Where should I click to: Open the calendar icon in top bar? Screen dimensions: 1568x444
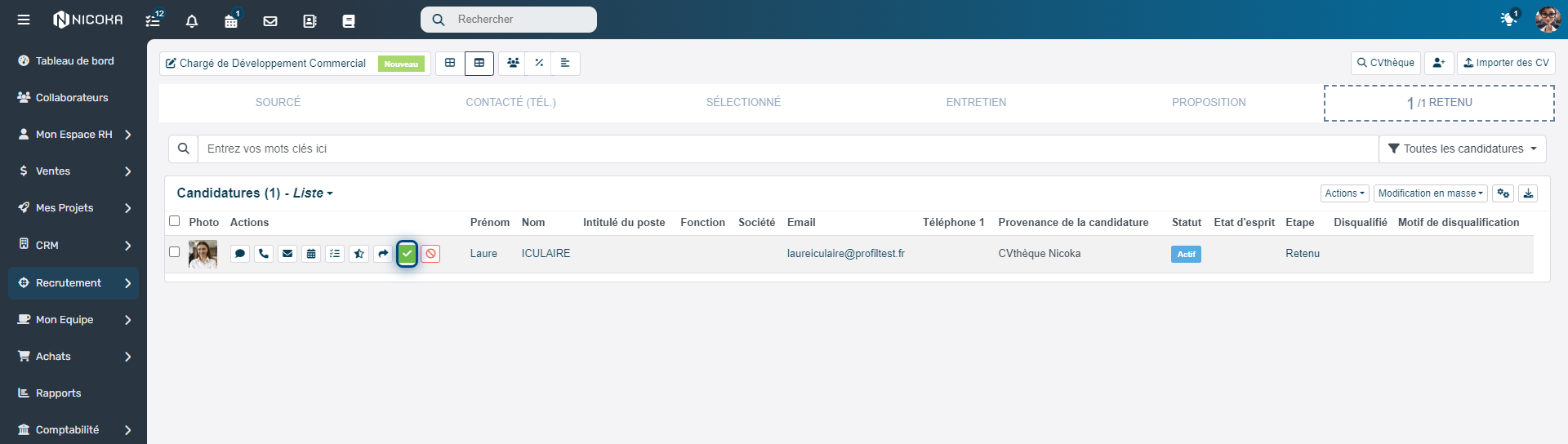232,20
